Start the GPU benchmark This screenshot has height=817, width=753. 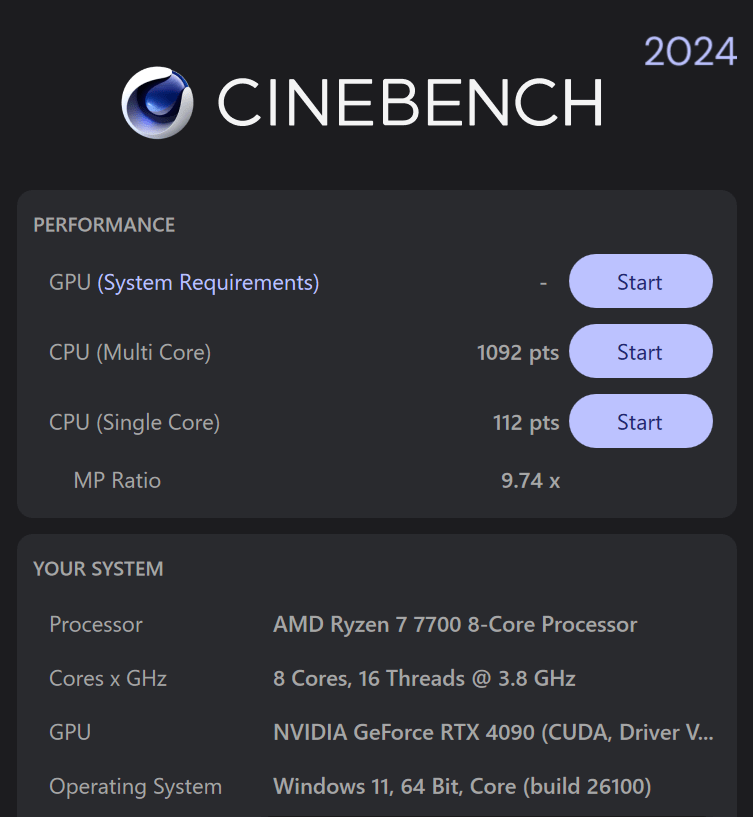[x=640, y=282]
